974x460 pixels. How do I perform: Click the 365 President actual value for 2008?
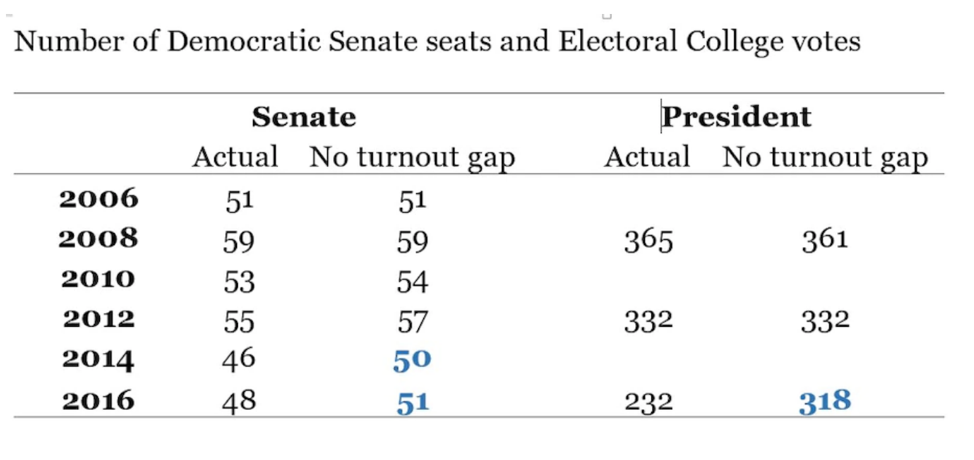648,241
